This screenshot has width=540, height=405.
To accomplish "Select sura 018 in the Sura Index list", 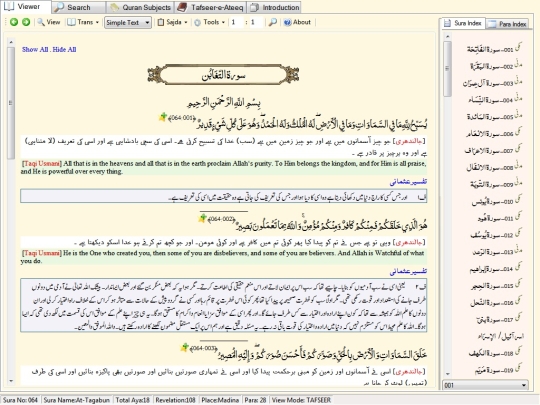I will tap(495, 354).
